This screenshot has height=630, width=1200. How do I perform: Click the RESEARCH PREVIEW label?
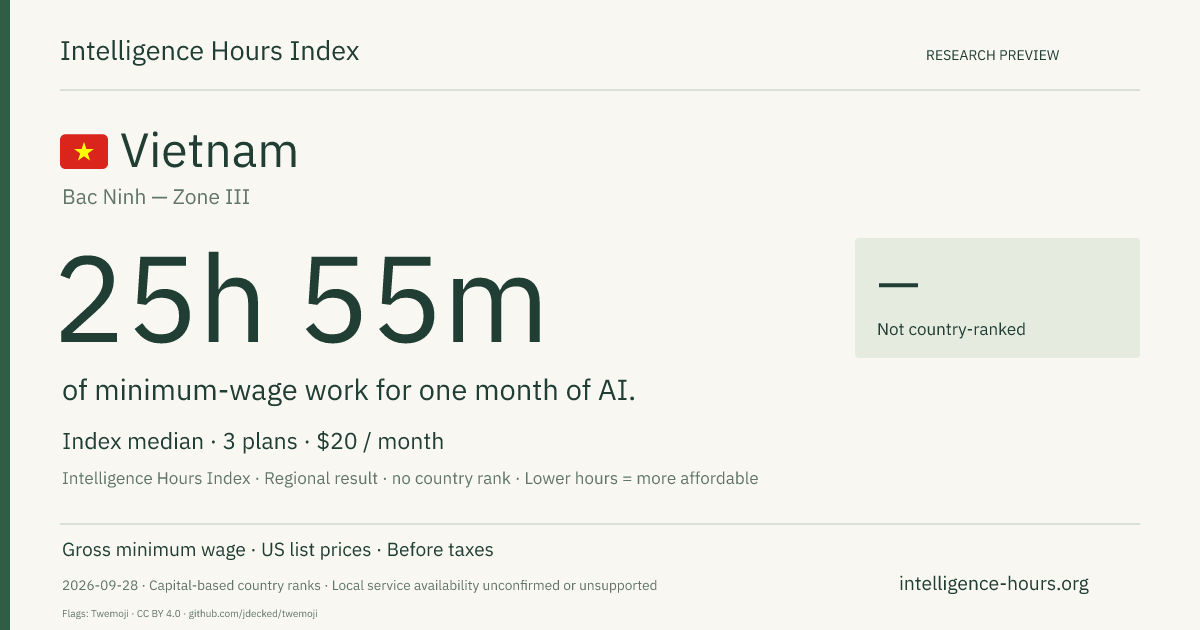point(992,55)
